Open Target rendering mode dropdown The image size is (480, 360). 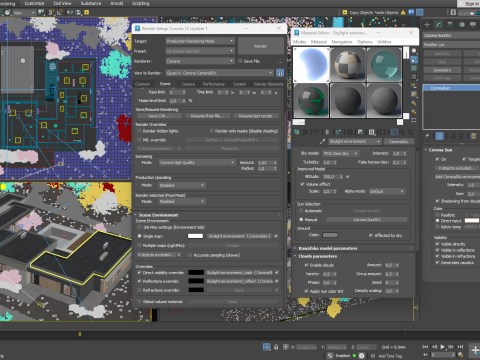coord(200,41)
